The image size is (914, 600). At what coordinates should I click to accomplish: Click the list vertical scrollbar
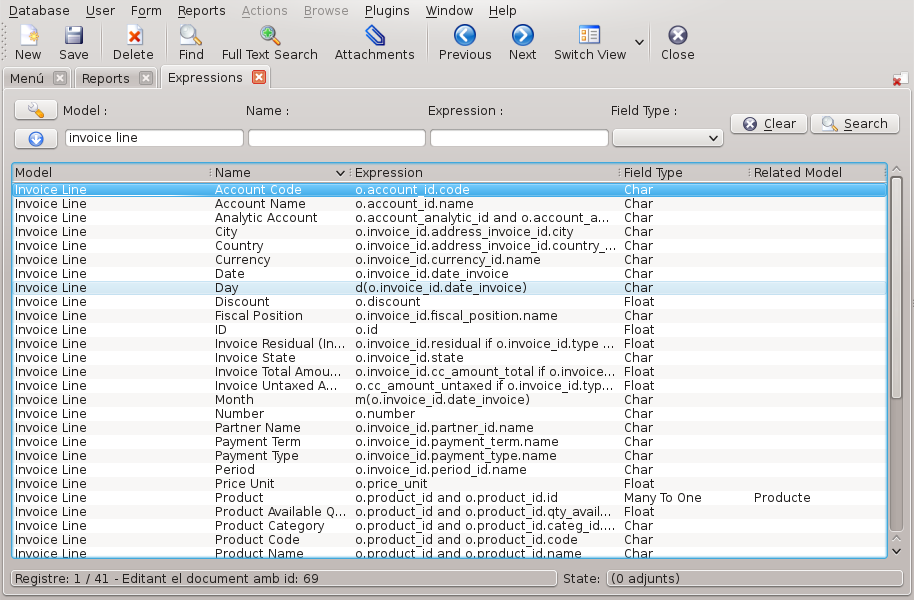[x=897, y=289]
